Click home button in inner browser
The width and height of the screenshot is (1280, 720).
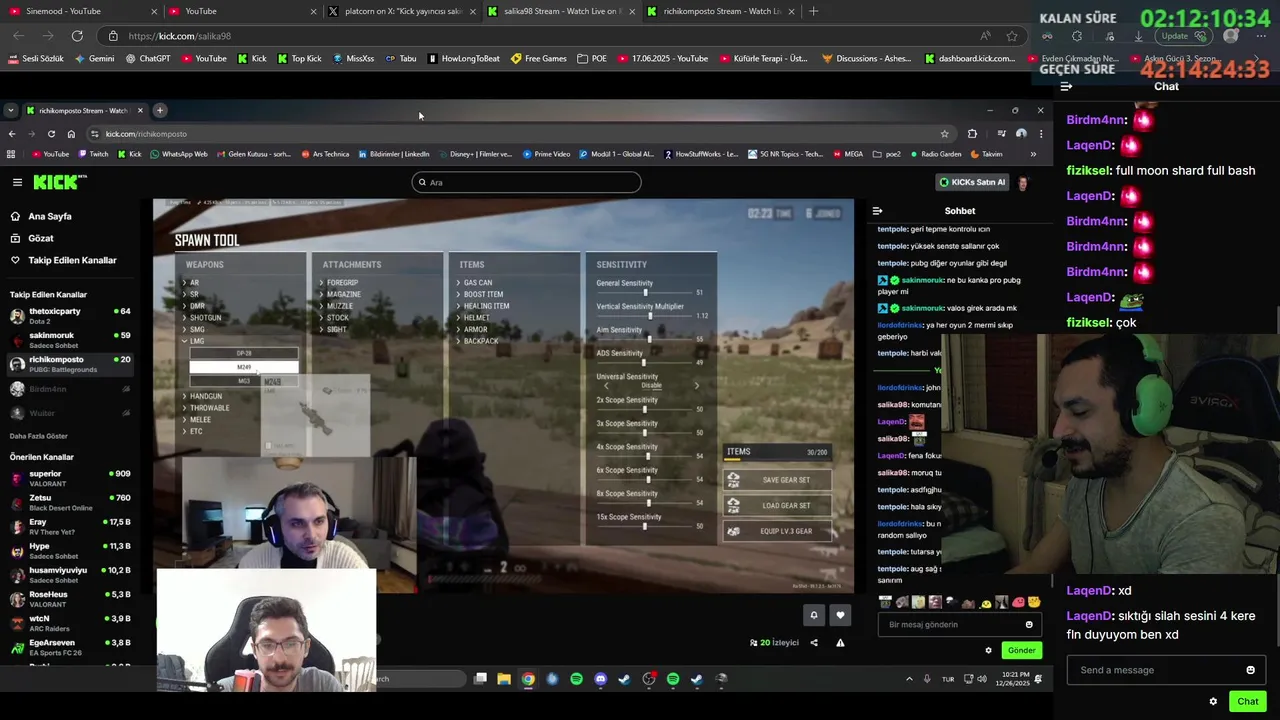pos(71,134)
